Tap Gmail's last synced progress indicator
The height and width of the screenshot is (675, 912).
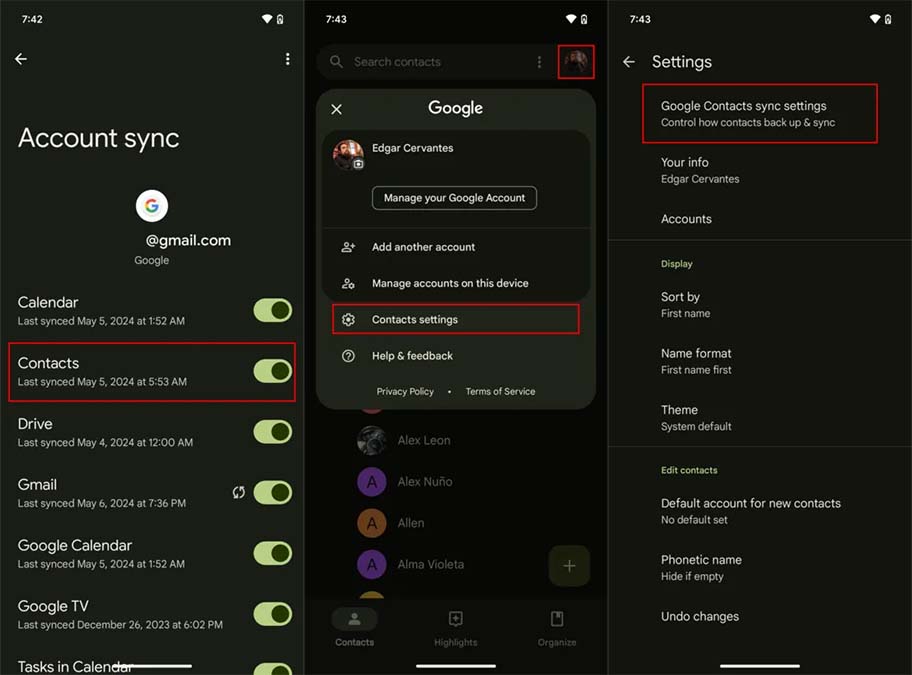238,492
